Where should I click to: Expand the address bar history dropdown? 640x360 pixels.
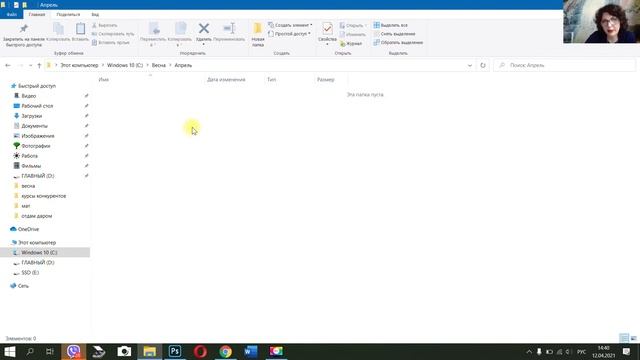click(469, 65)
